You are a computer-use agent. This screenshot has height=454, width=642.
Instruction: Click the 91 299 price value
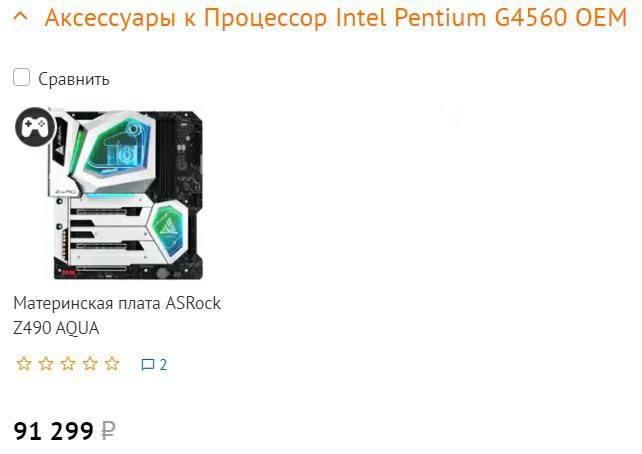click(54, 431)
